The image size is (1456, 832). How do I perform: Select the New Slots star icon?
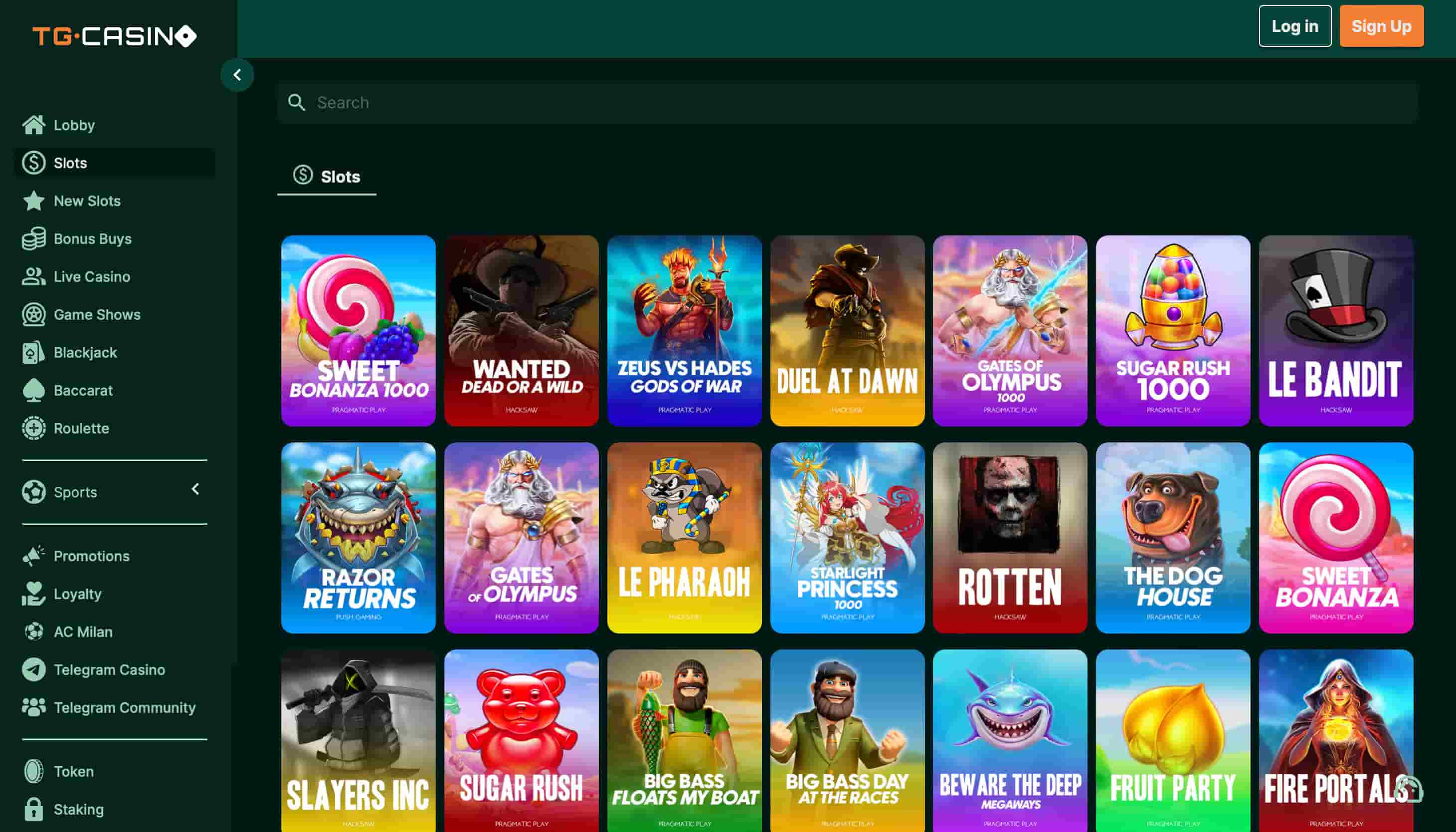point(34,201)
